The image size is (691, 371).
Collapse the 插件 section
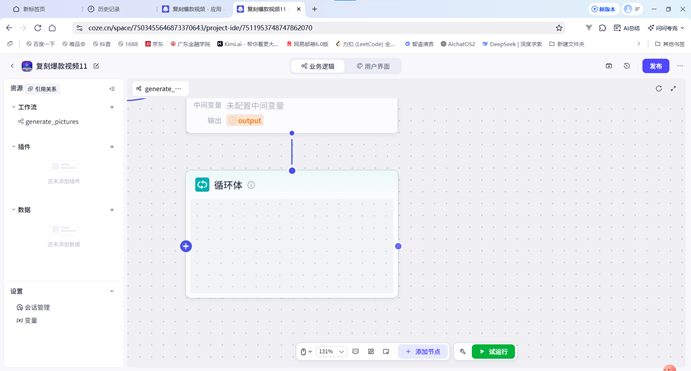coord(13,147)
